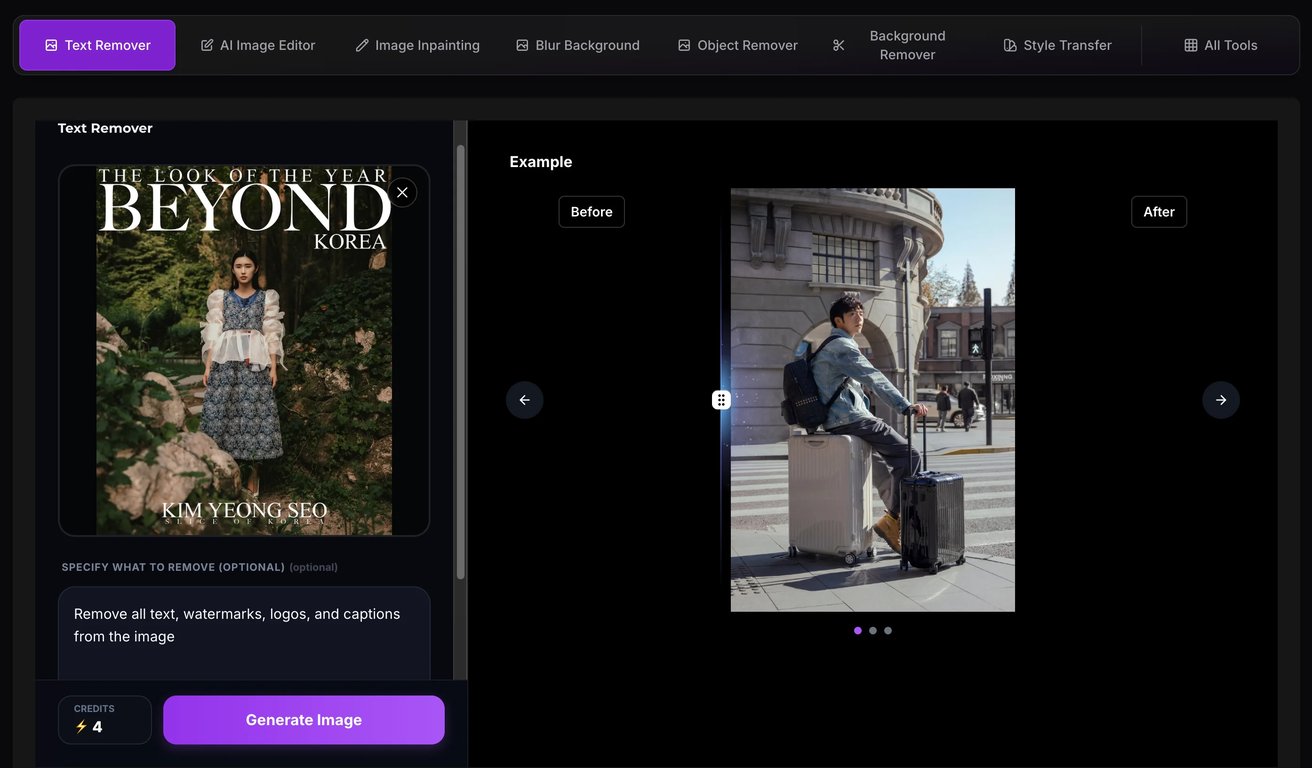
Task: Select the Text Remover tab
Action: (x=97, y=45)
